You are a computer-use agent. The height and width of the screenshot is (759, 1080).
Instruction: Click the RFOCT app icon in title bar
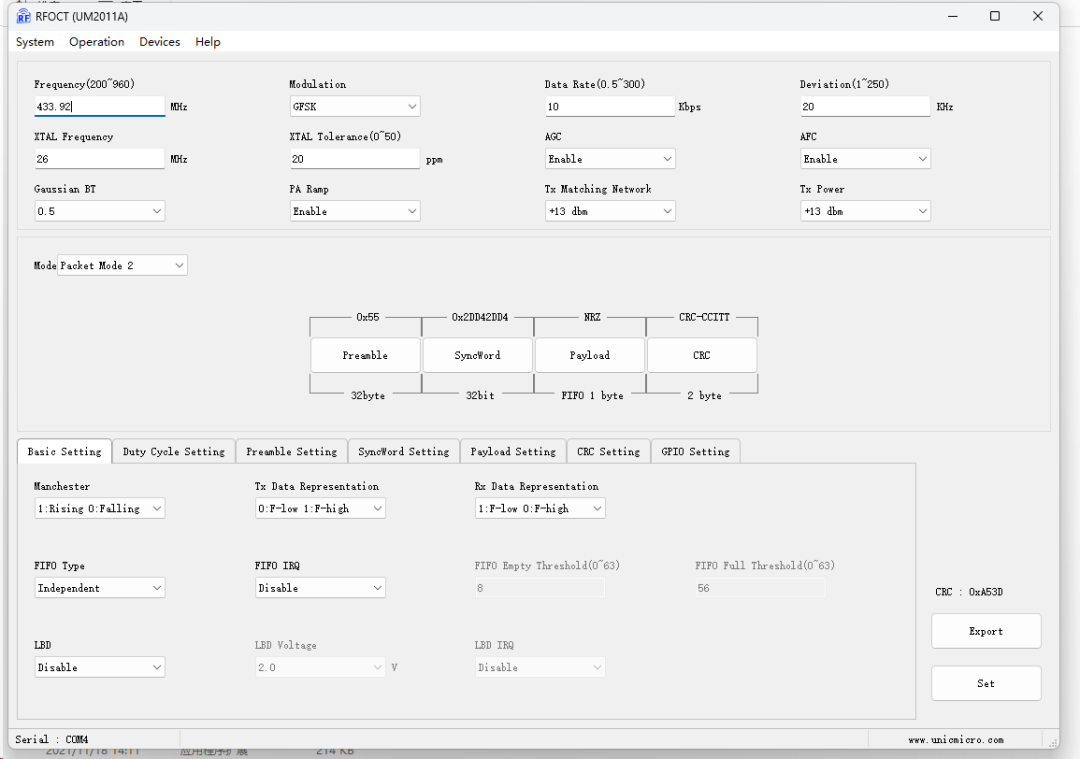(23, 16)
